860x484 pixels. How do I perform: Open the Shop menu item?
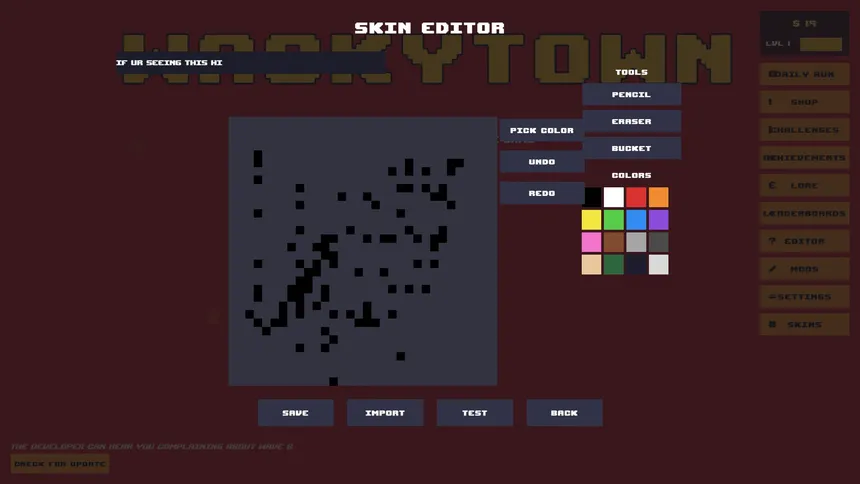[805, 102]
